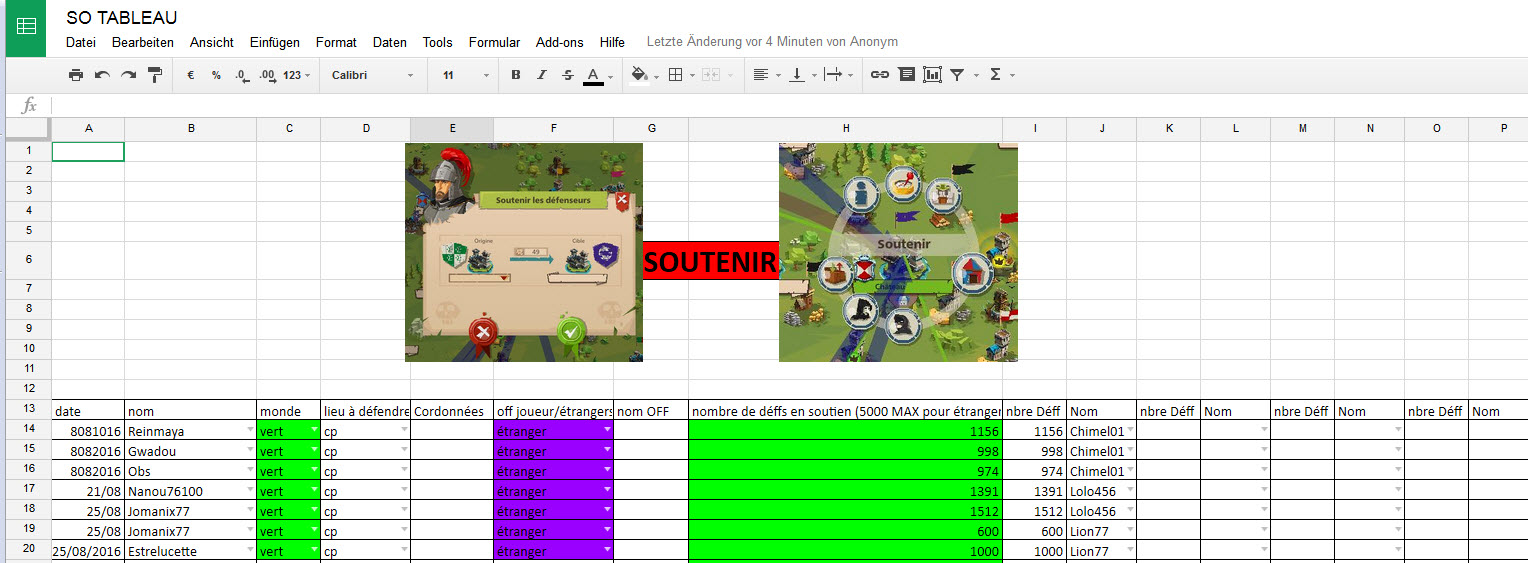Click the SO TABLEAU document title
This screenshot has height=563, width=1528.
(x=122, y=18)
